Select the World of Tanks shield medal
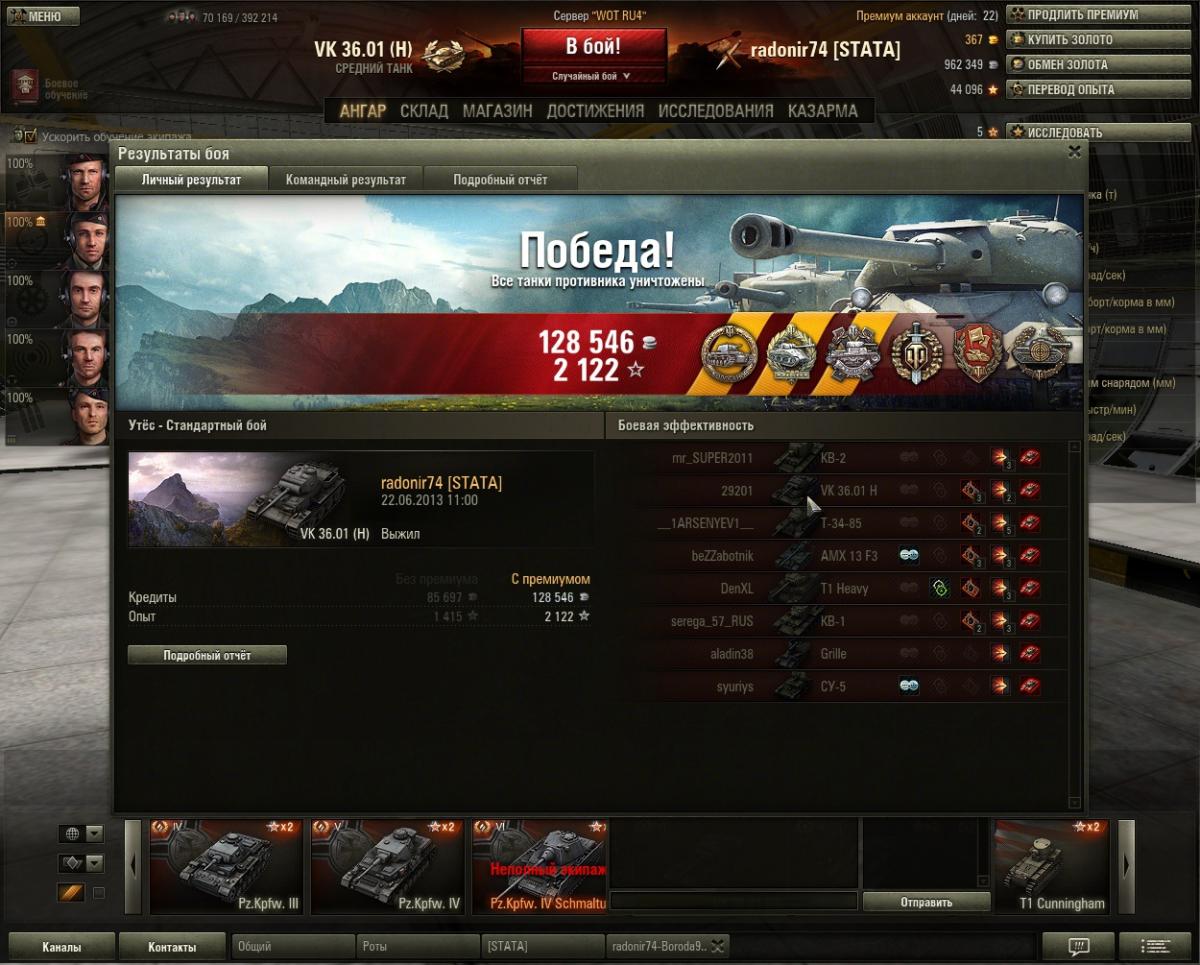Viewport: 1200px width, 965px height. point(916,352)
